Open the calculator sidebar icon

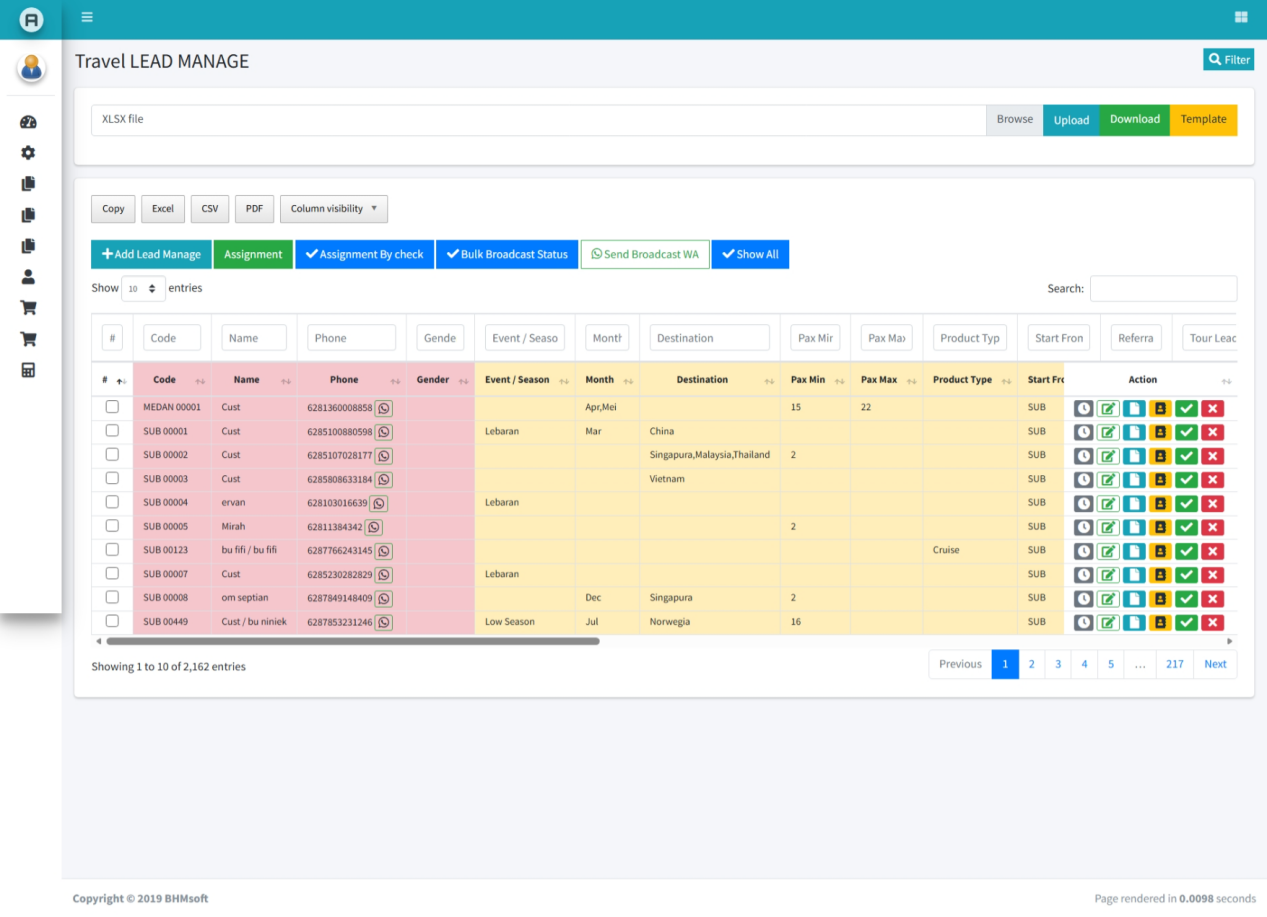click(x=28, y=370)
